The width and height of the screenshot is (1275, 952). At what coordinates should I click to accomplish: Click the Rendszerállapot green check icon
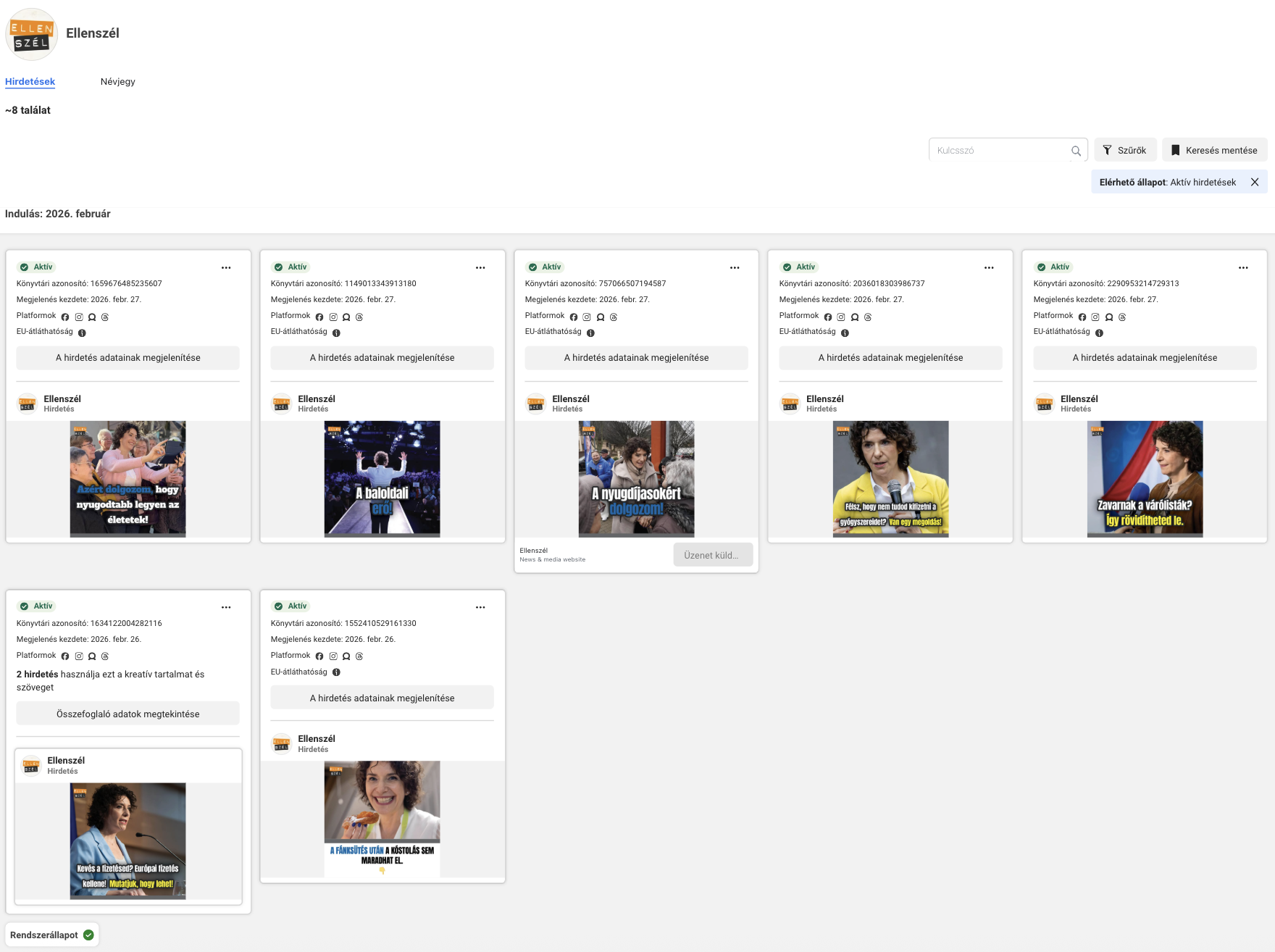[x=88, y=935]
